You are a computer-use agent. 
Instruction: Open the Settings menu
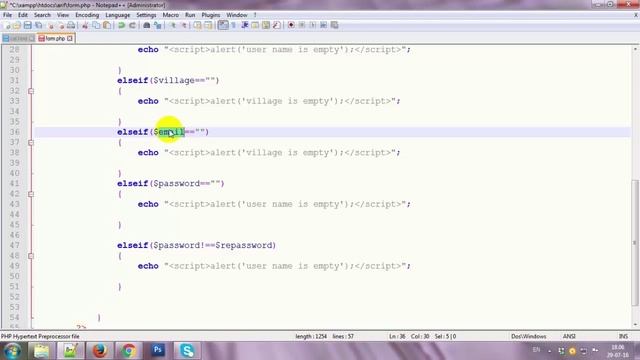click(146, 15)
